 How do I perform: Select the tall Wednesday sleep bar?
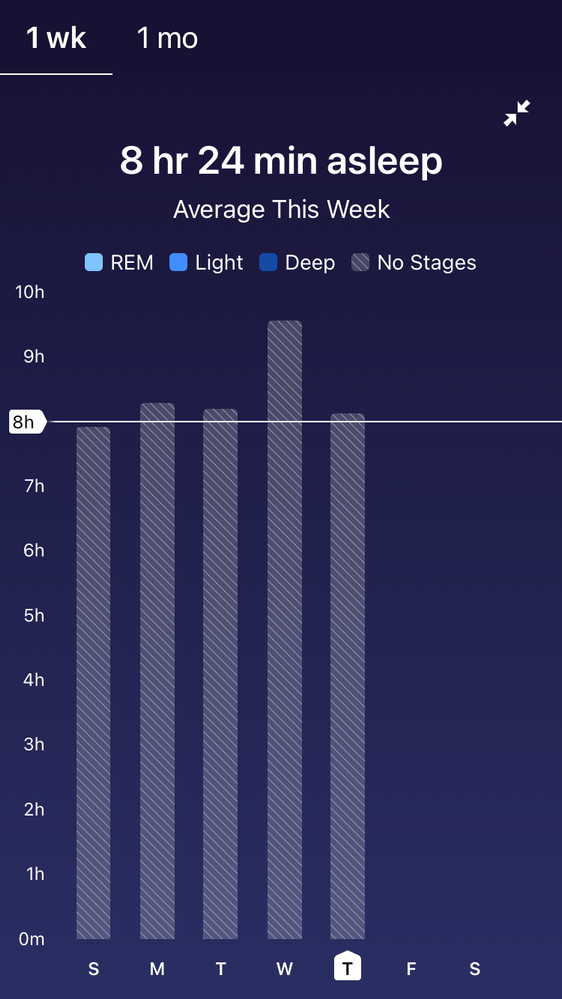[x=284, y=629]
